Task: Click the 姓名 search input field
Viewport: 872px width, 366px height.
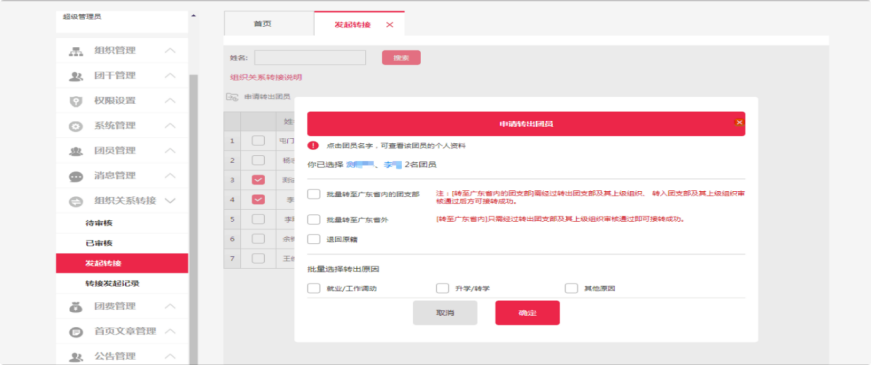Action: (x=310, y=57)
